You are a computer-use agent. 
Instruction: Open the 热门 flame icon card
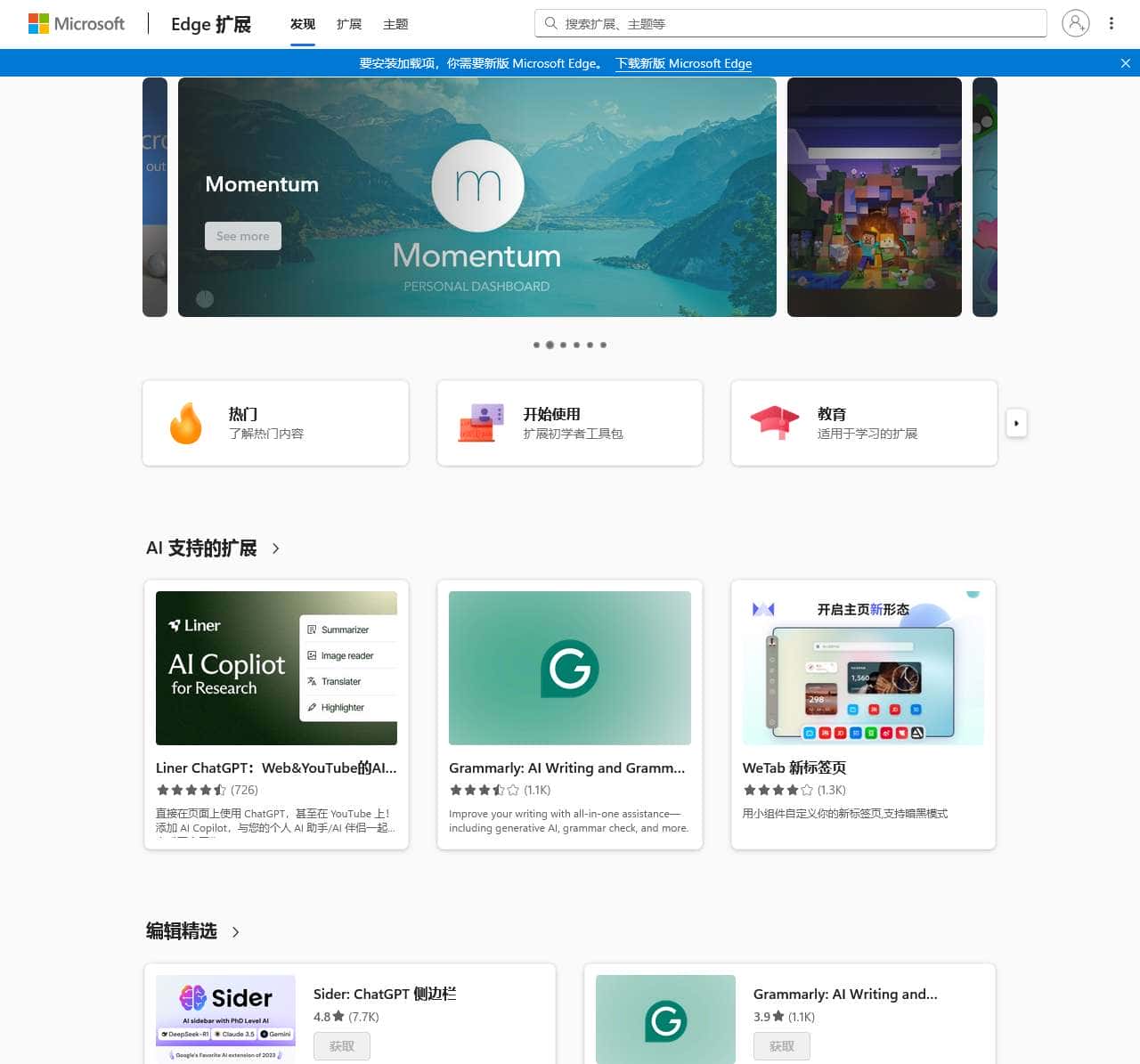(x=186, y=423)
